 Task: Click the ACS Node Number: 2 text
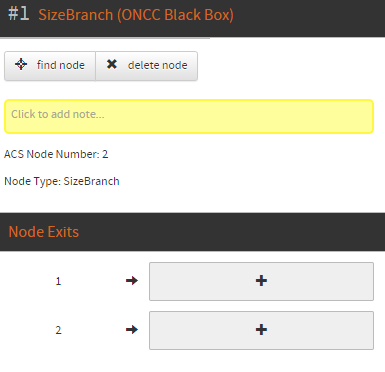point(56,154)
